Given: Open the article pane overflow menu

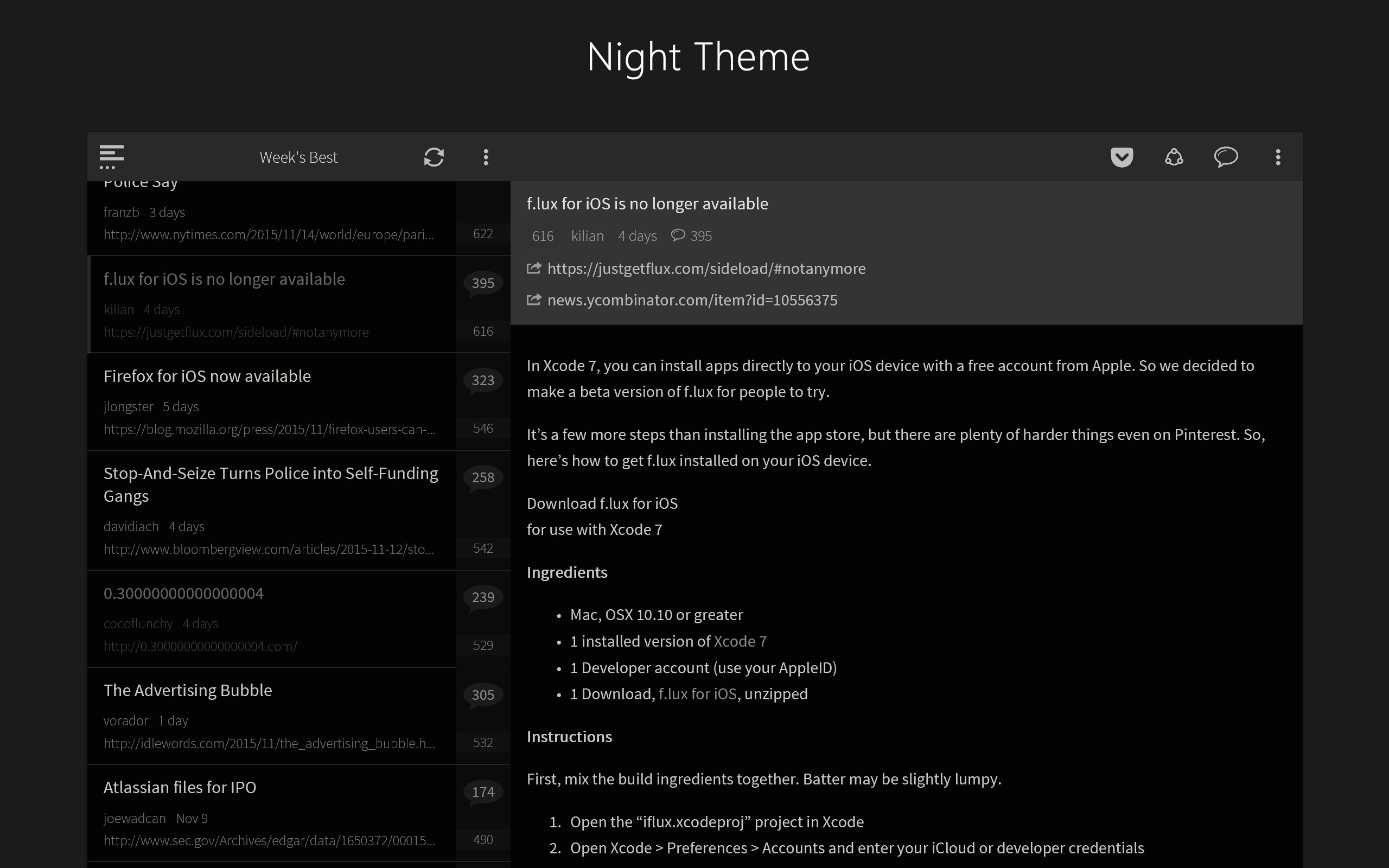Looking at the screenshot, I should (x=1278, y=157).
